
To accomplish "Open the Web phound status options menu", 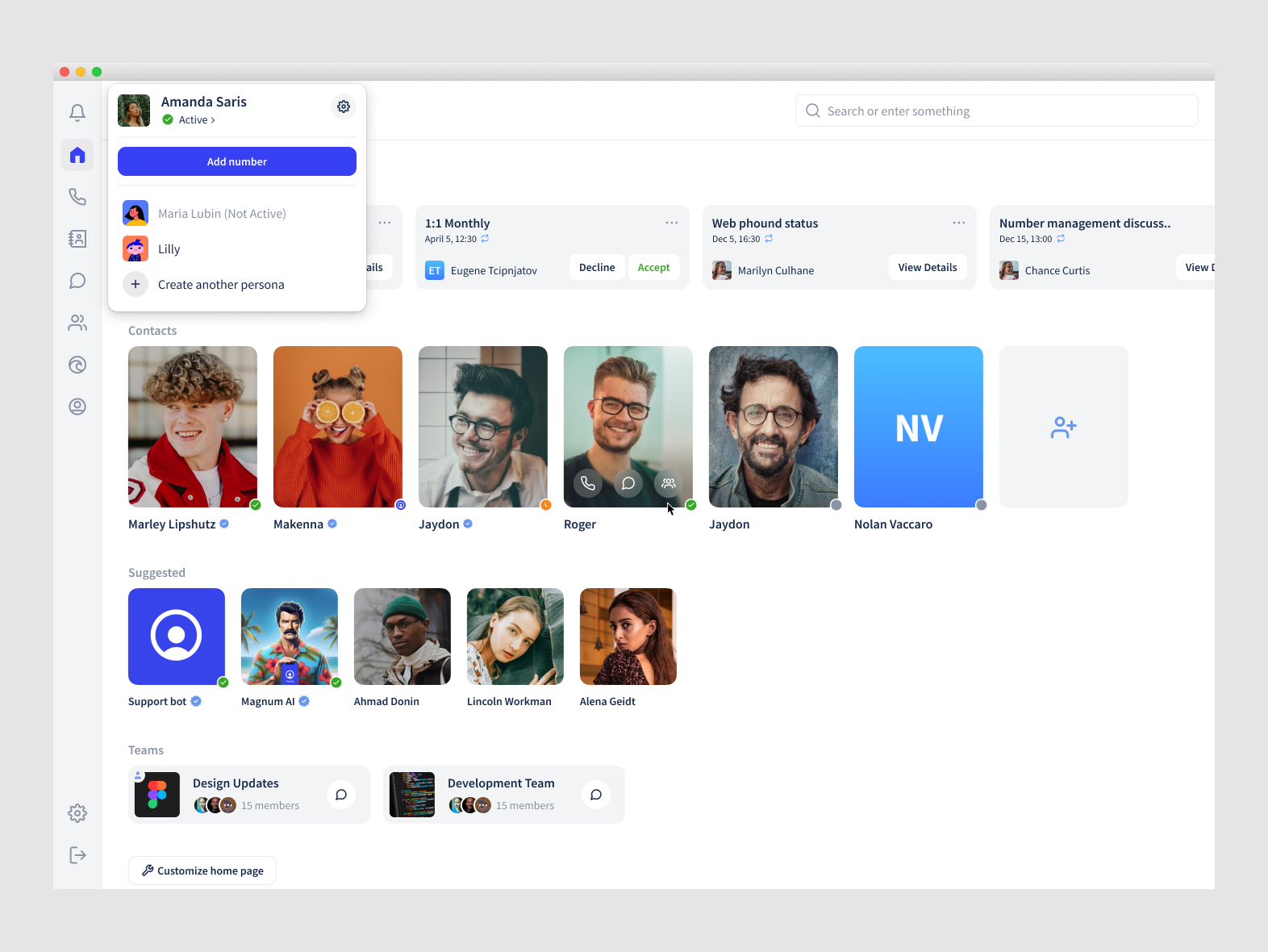I will 959,223.
